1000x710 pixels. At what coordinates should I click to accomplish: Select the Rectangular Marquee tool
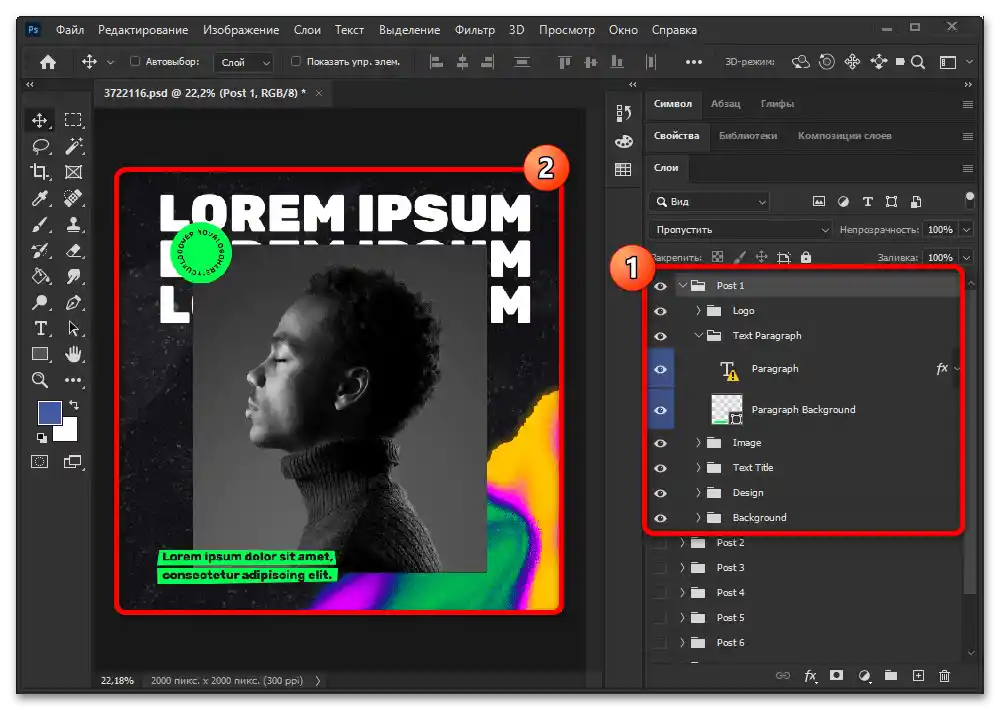(x=73, y=120)
